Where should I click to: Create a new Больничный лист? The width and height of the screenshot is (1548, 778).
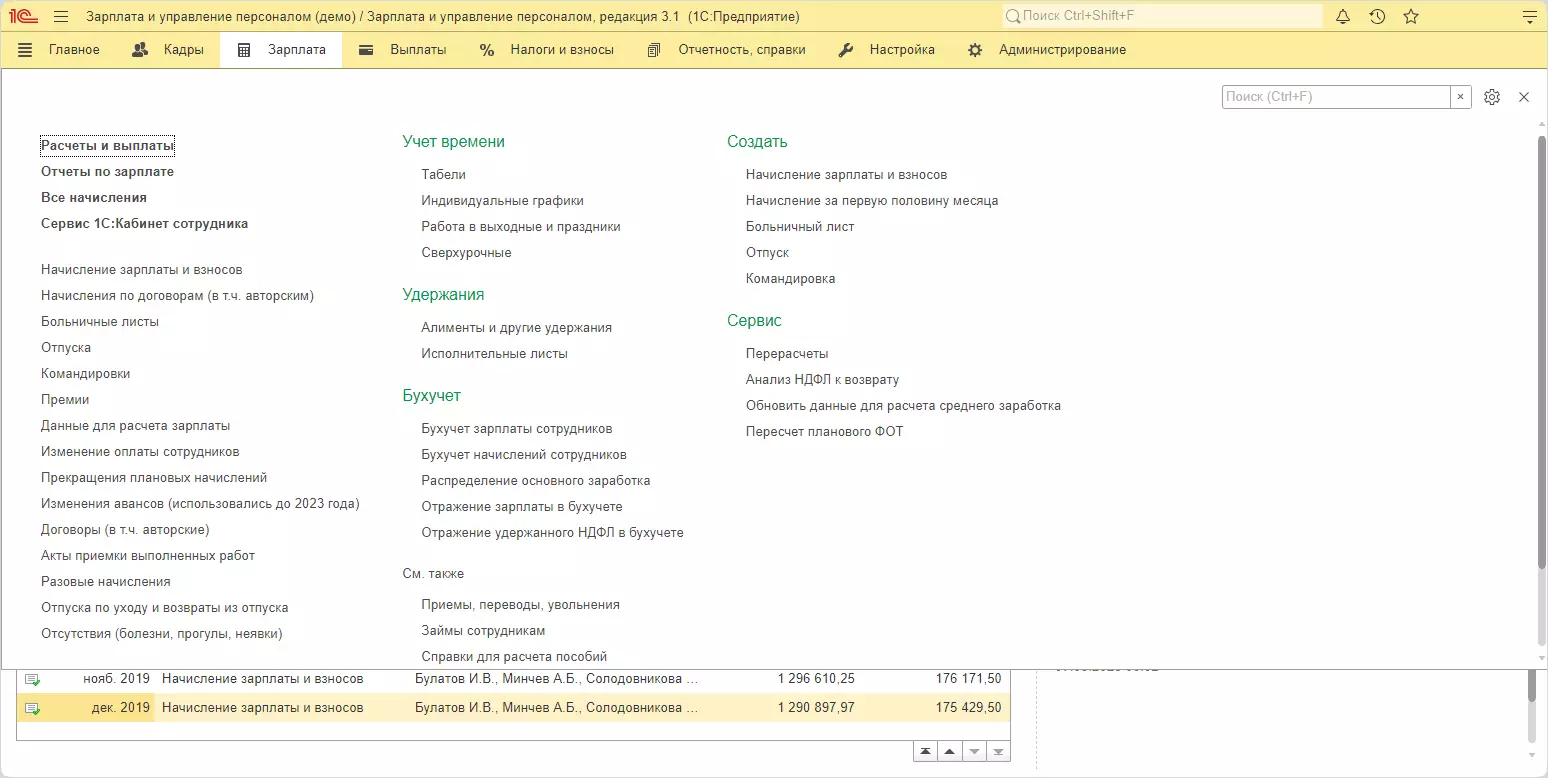pyautogui.click(x=800, y=227)
